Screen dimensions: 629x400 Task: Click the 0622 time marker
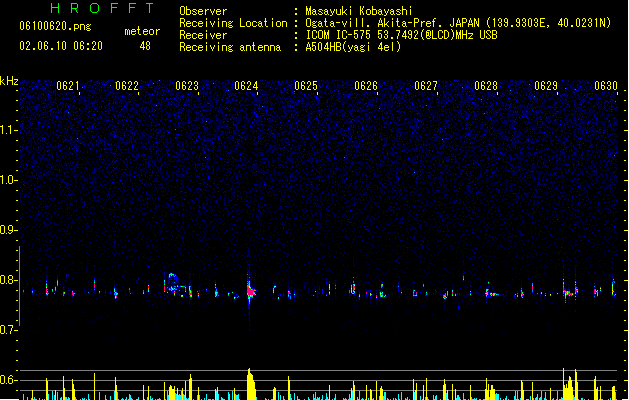(127, 86)
